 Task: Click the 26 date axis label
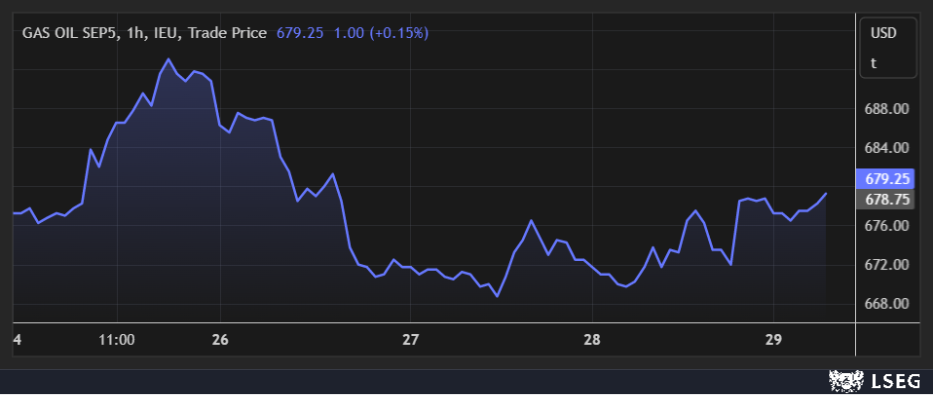coord(220,341)
